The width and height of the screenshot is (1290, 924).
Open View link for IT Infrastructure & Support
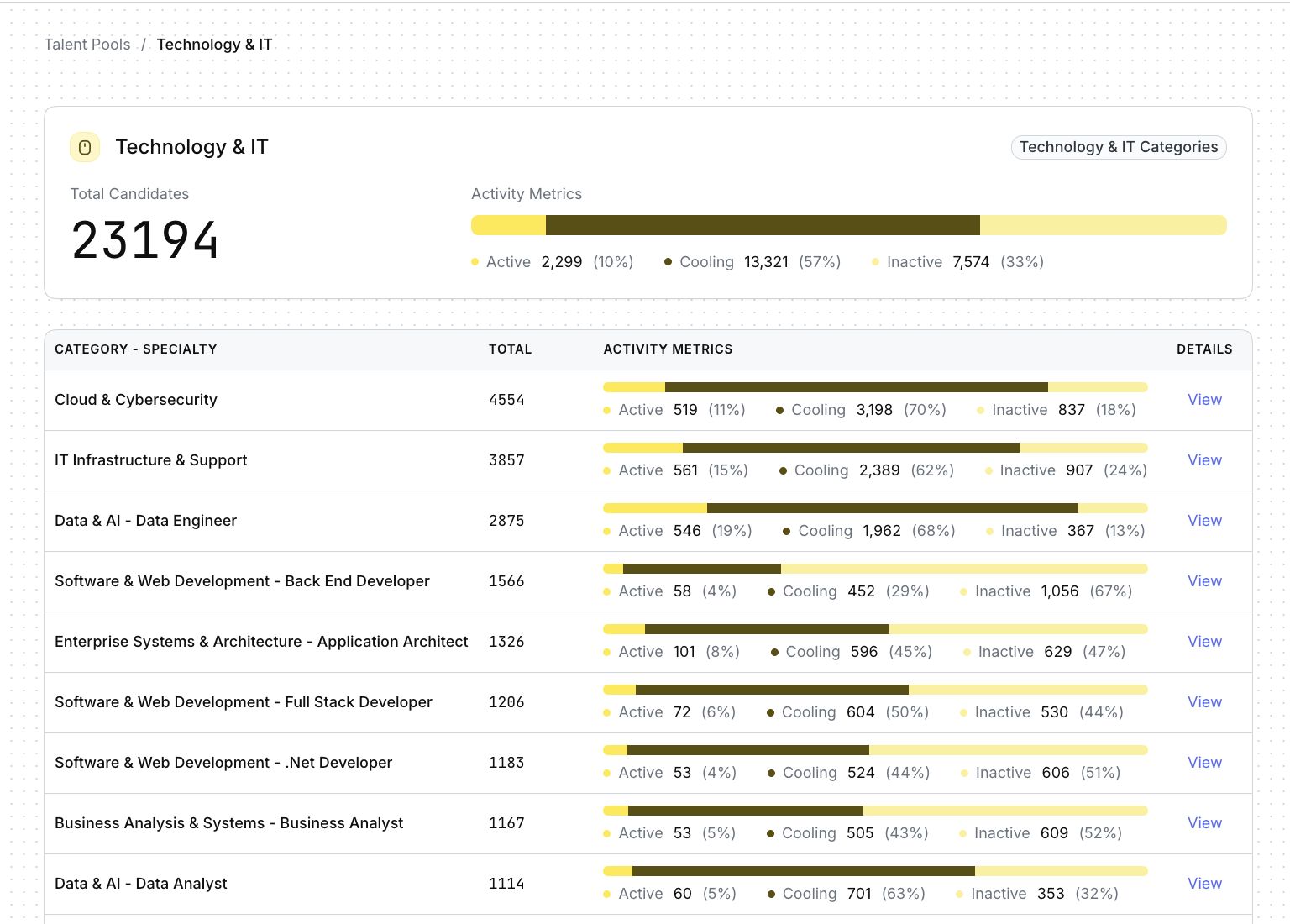[1203, 460]
